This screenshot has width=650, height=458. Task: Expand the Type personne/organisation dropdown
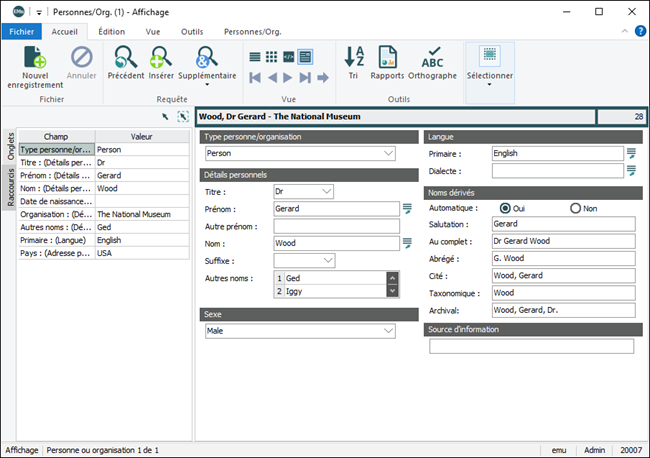[x=388, y=154]
